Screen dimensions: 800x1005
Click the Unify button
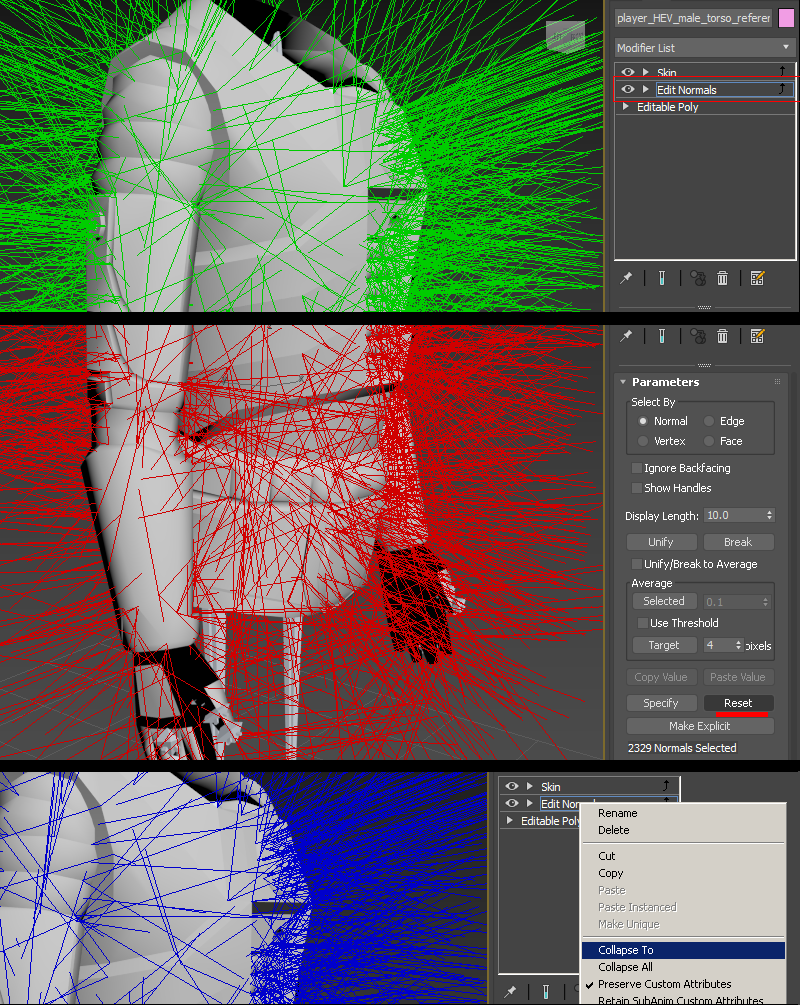[x=661, y=542]
